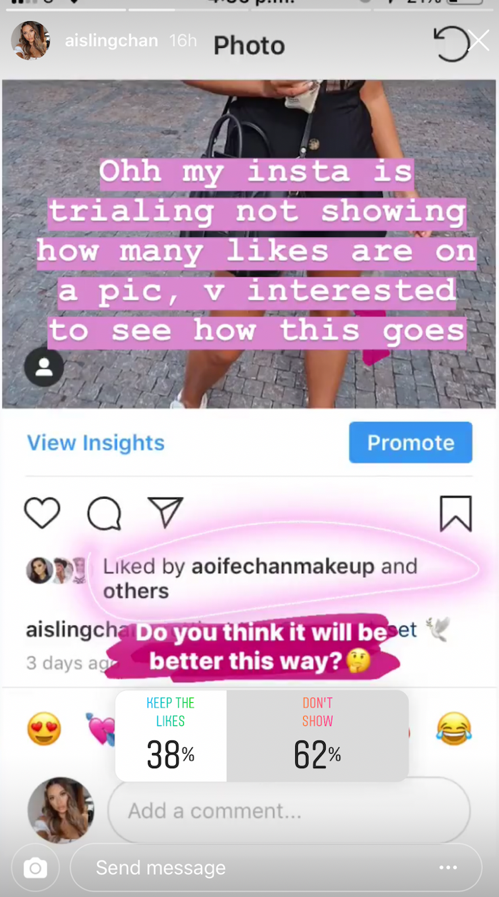This screenshot has width=499, height=897.
Task: Close the story with X icon
Action: pos(478,41)
